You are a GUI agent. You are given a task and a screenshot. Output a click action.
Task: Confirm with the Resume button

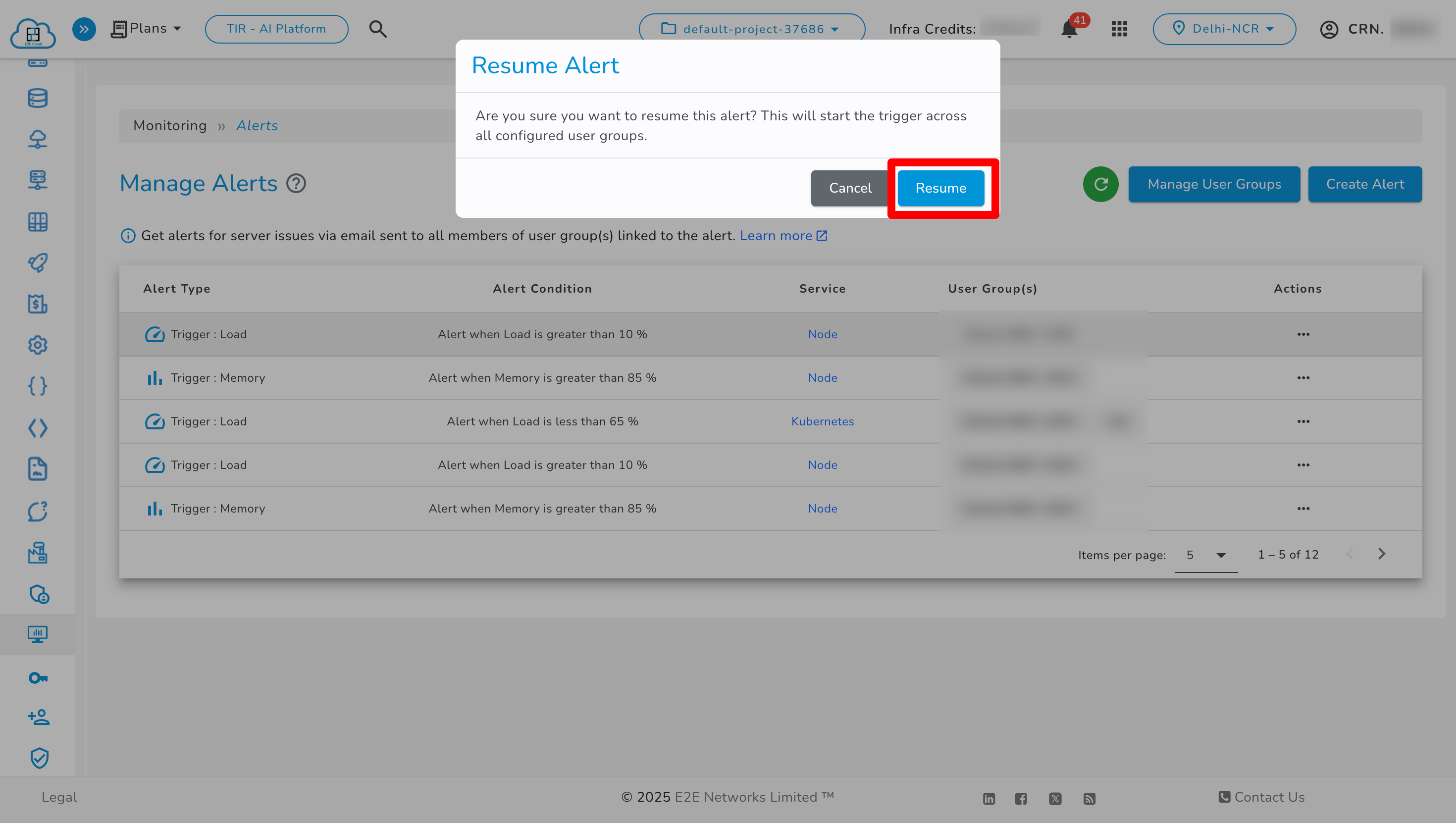click(x=940, y=188)
